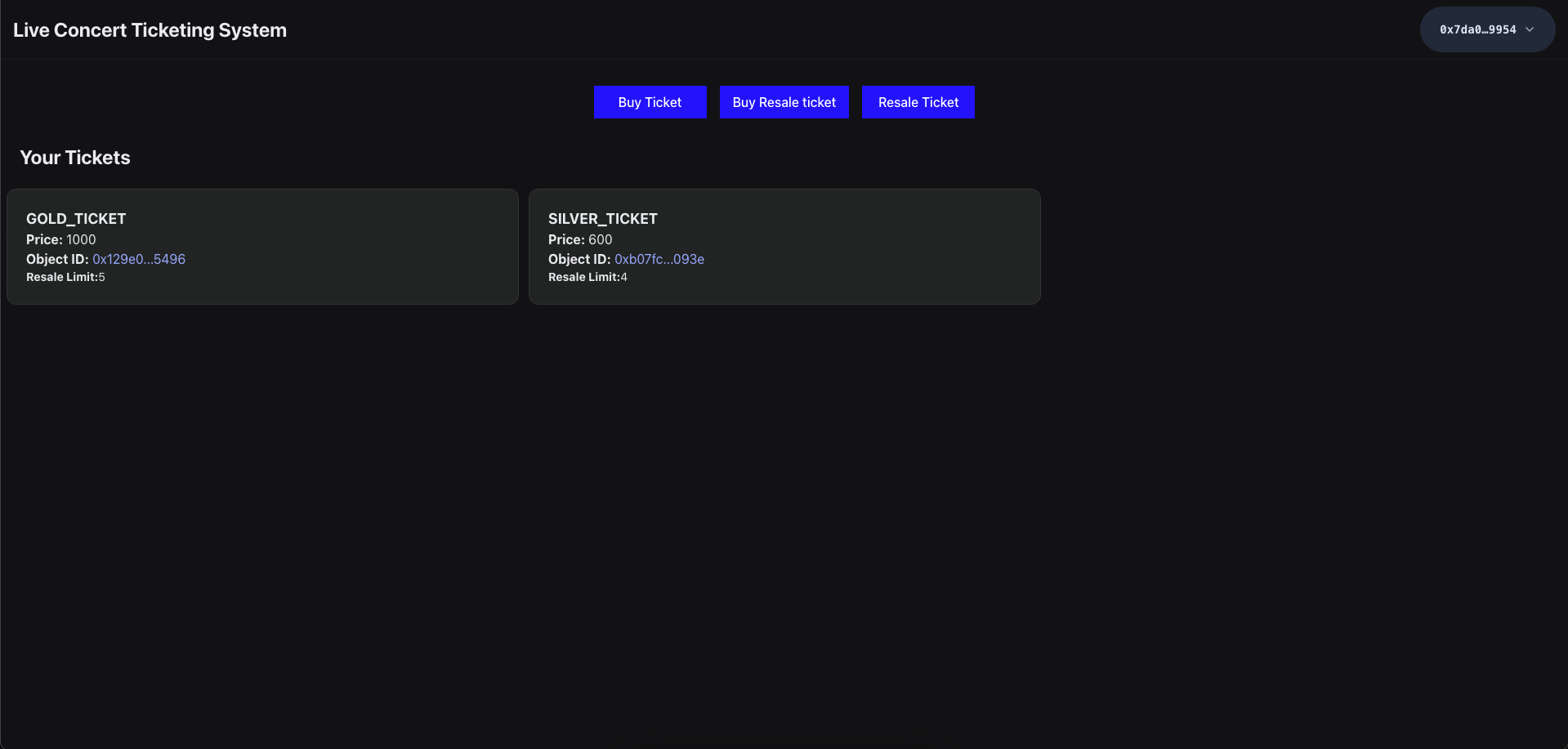Open SILVER_TICKET object ID link 0xb07fc...093e
The width and height of the screenshot is (1568, 749).
[x=659, y=259]
